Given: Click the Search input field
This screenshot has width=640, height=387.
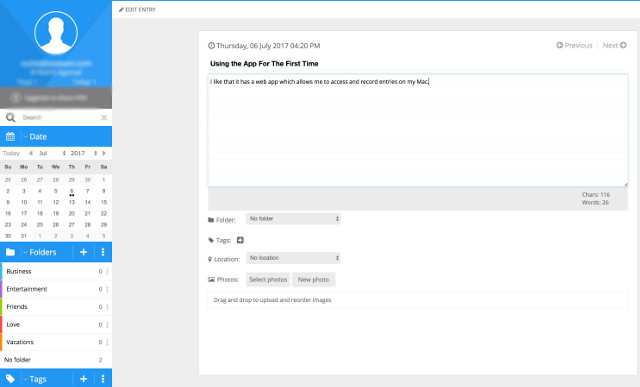Looking at the screenshot, I should coord(59,118).
